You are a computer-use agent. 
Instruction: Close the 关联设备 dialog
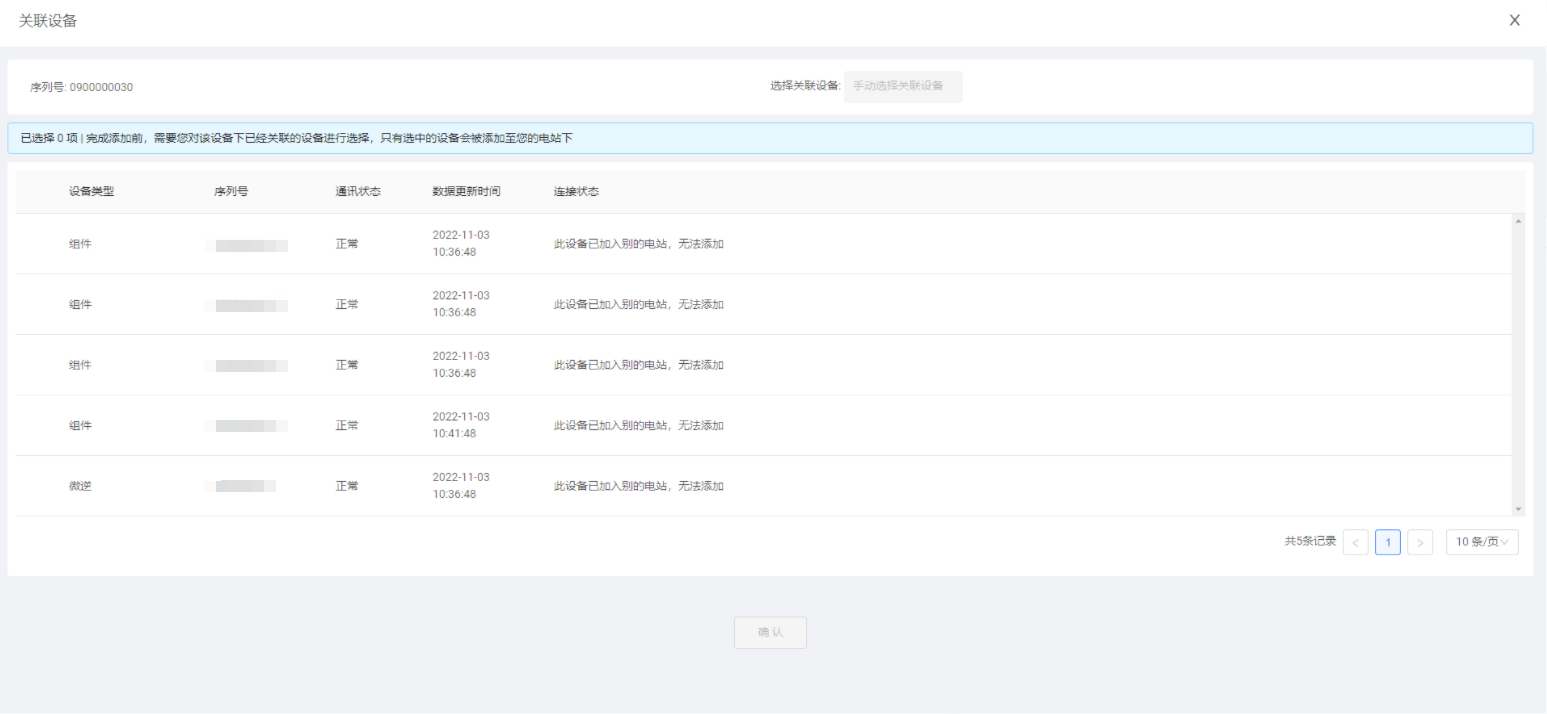[1514, 21]
